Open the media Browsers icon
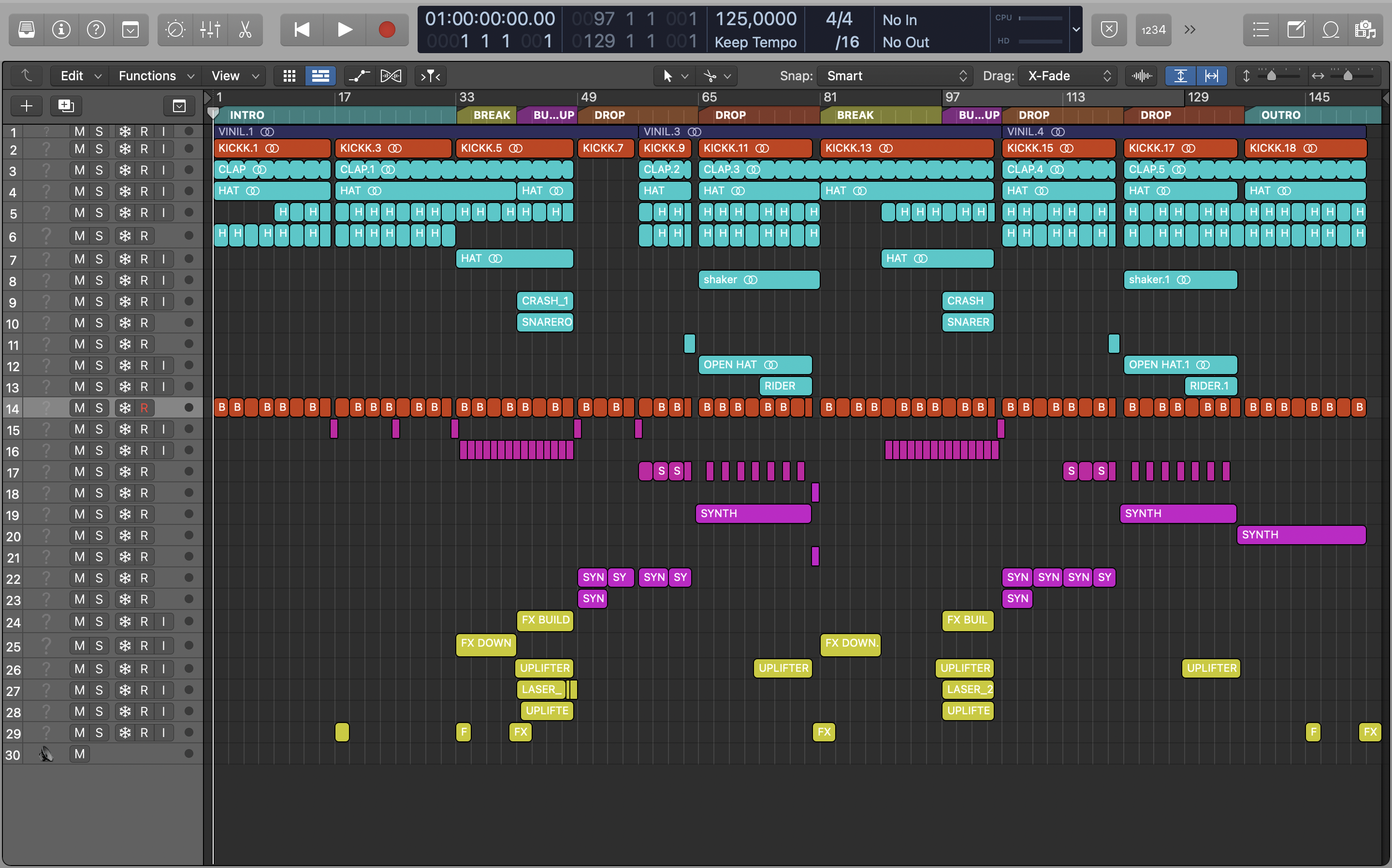 [x=1365, y=30]
